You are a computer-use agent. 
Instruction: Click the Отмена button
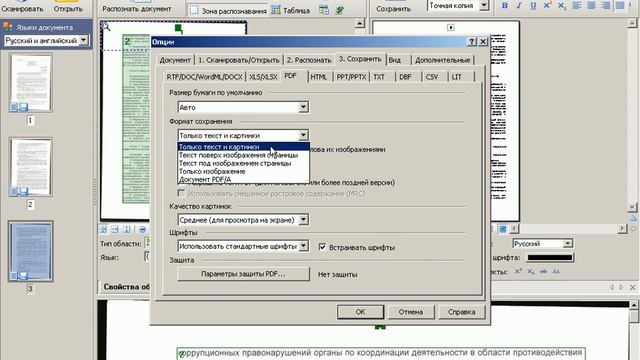(411, 312)
